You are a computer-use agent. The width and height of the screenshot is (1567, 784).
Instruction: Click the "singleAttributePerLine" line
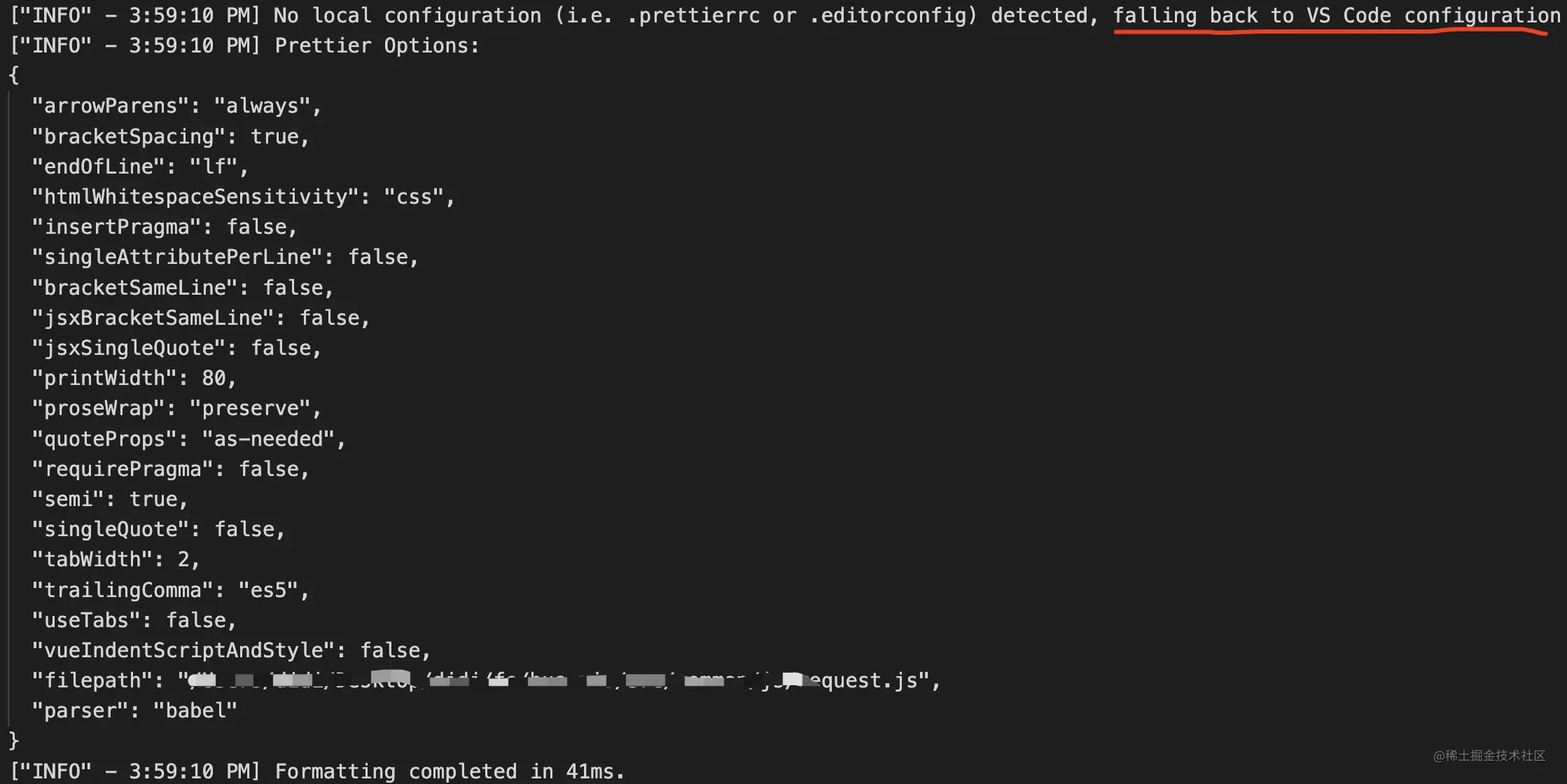pyautogui.click(x=225, y=257)
